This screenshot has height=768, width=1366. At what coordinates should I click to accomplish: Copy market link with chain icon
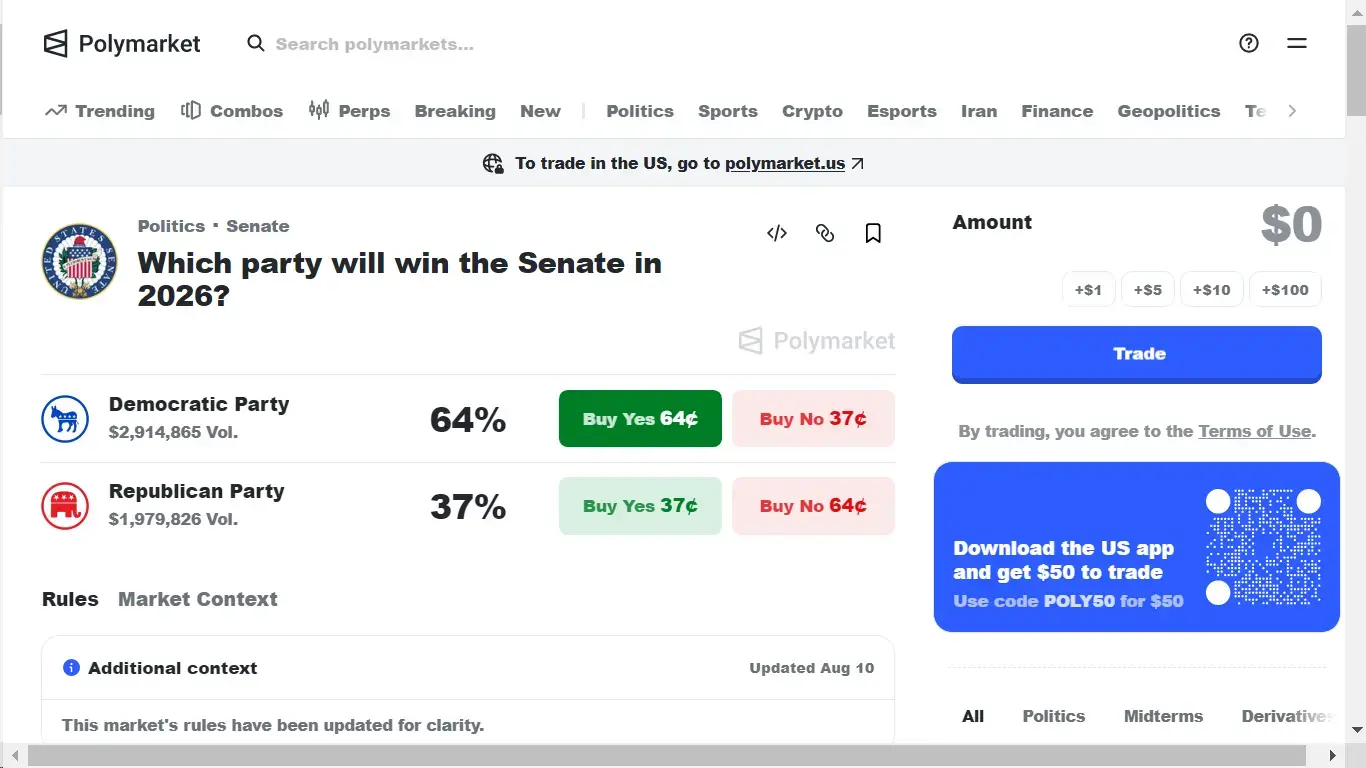pyautogui.click(x=825, y=233)
